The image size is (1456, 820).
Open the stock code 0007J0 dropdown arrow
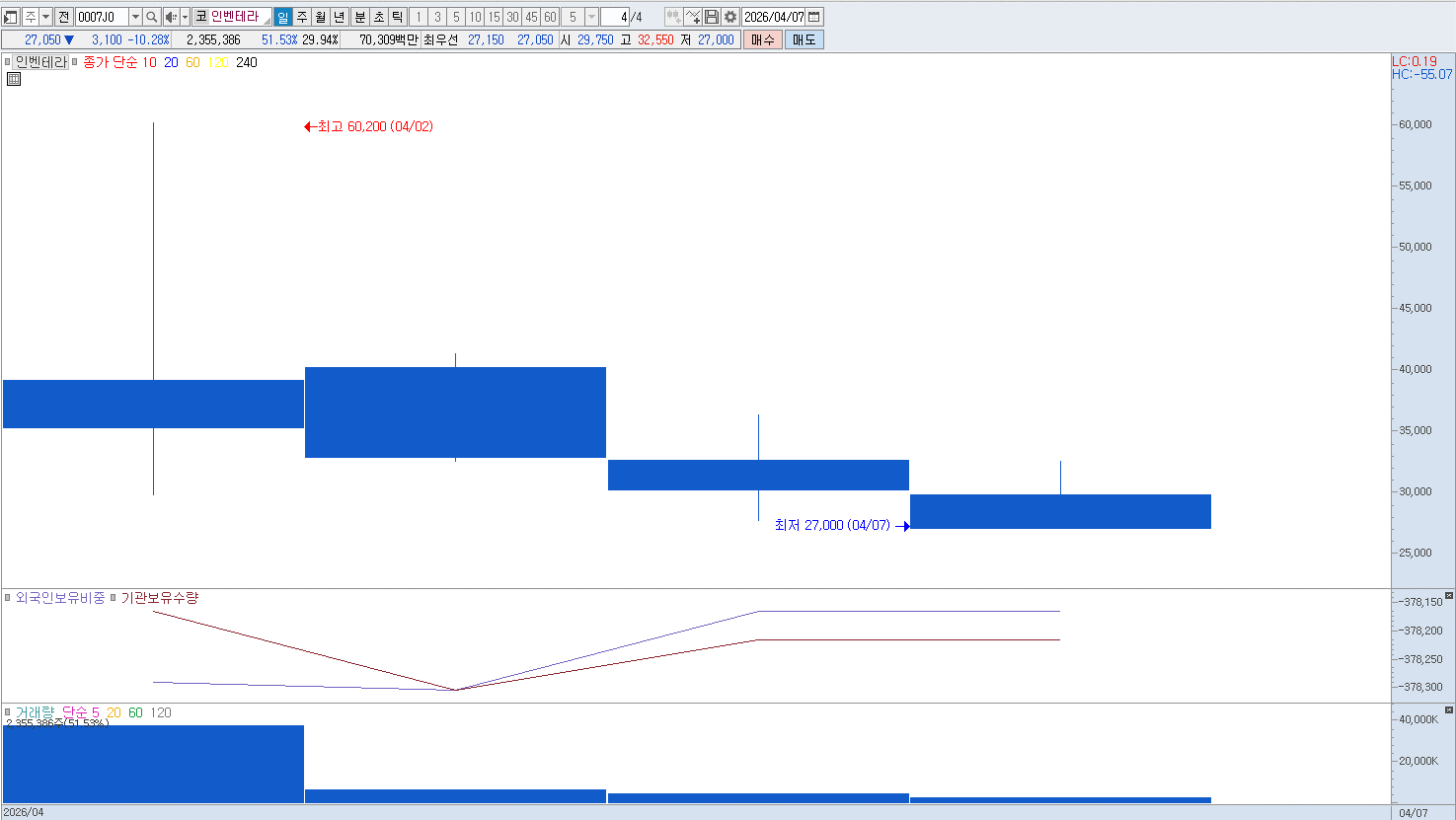pos(135,17)
